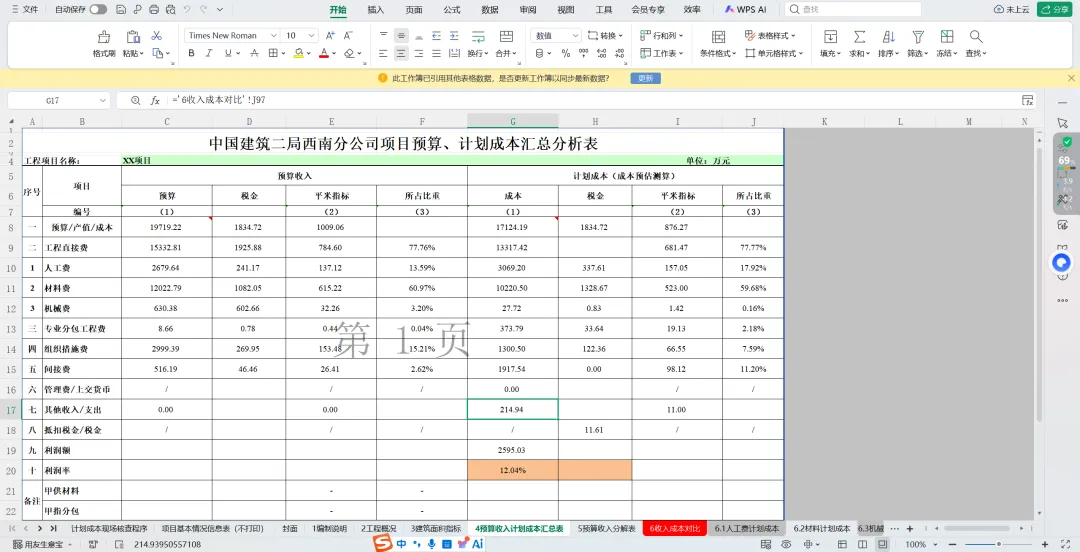Image resolution: width=1080 pixels, height=552 pixels.
Task: Select the cell showing 17124.19
Action: [x=512, y=227]
